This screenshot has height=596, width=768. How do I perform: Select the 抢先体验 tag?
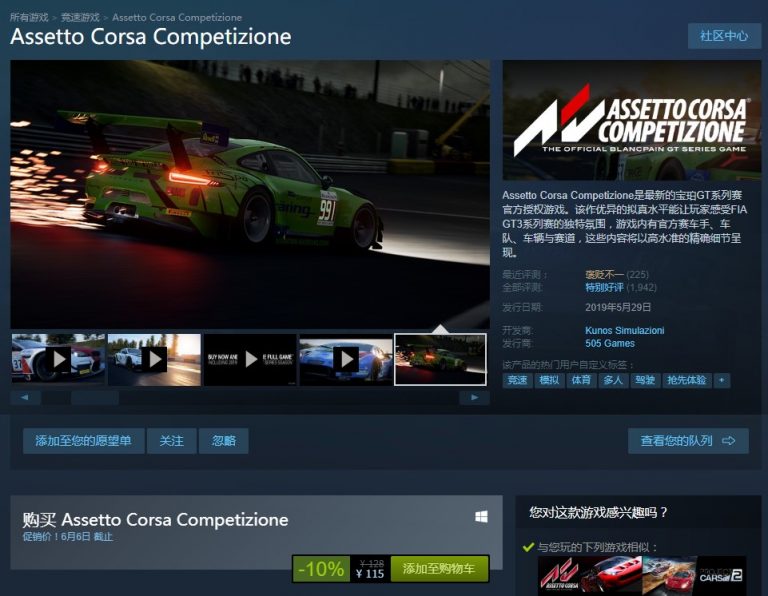687,380
